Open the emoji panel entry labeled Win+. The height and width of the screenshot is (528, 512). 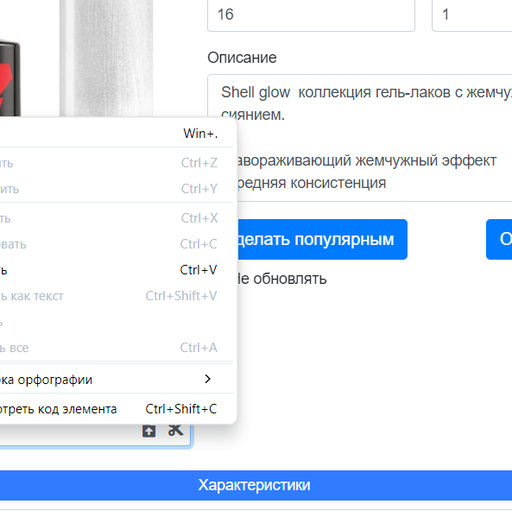[x=117, y=134]
